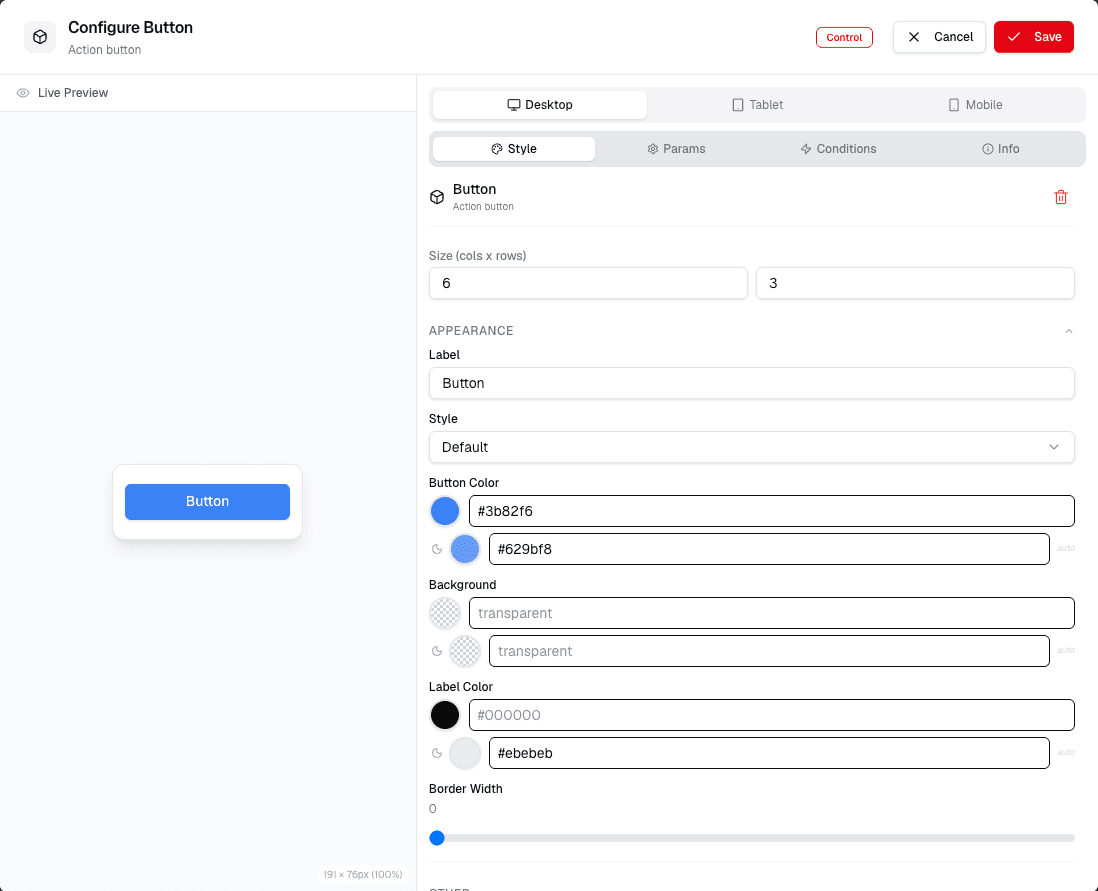Click the #3b82f6 hex color field

tap(772, 511)
